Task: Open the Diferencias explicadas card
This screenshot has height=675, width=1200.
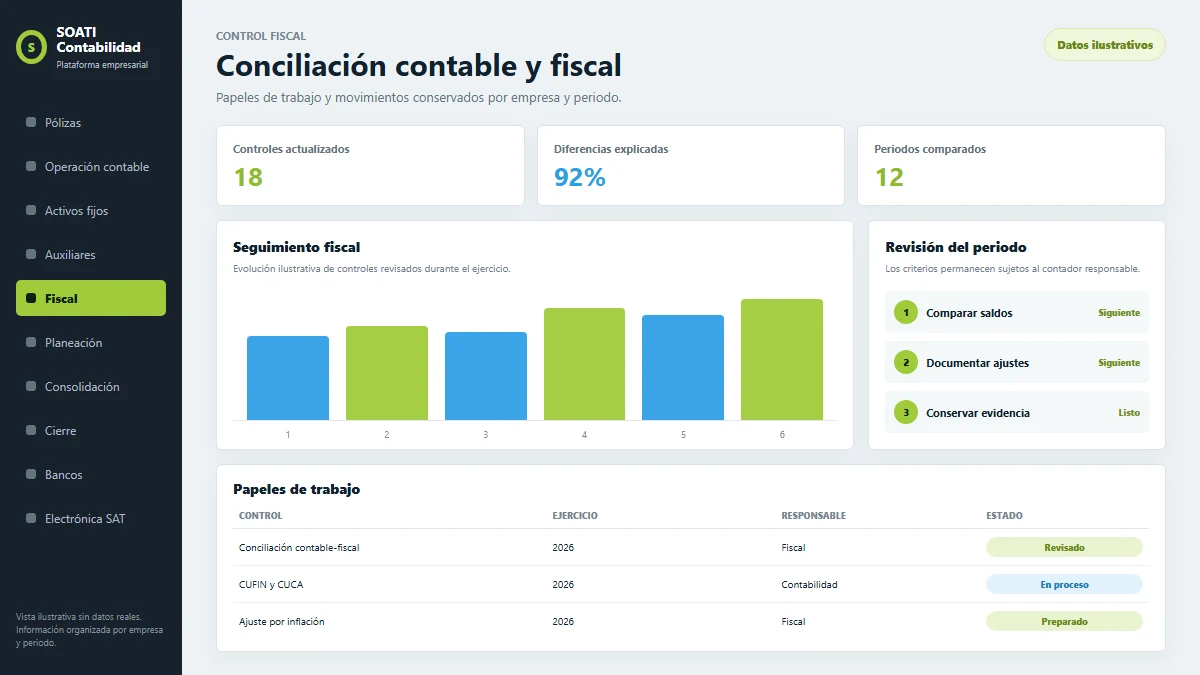Action: pyautogui.click(x=691, y=166)
